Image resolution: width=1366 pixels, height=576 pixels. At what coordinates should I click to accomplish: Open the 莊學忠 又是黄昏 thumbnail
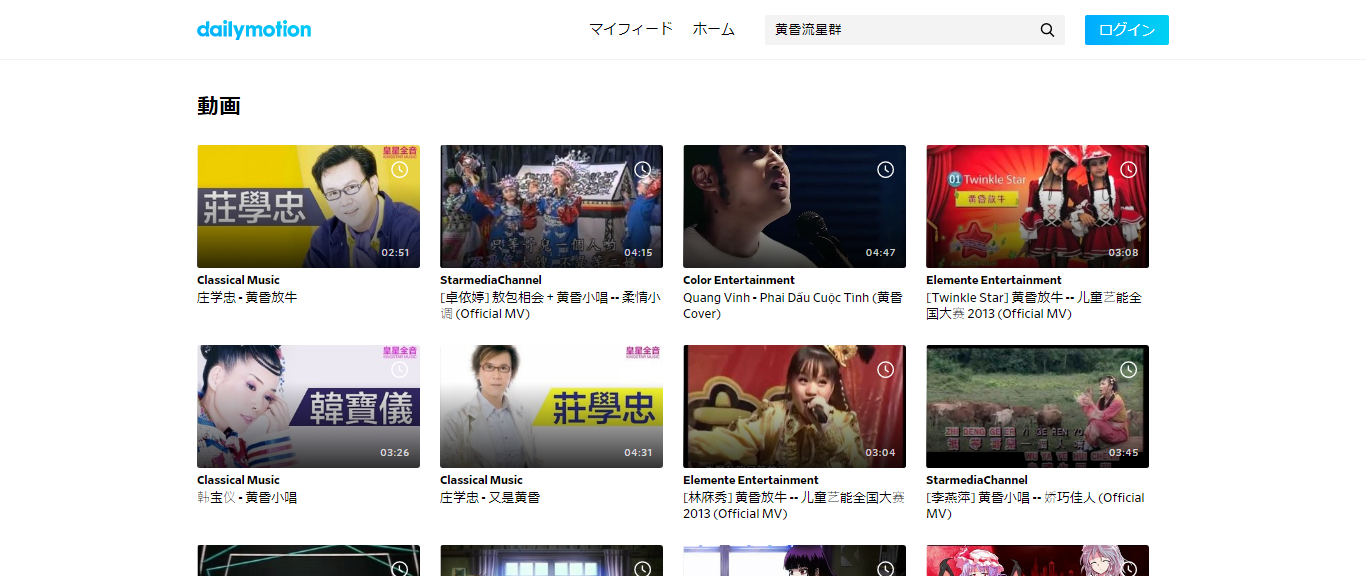551,406
